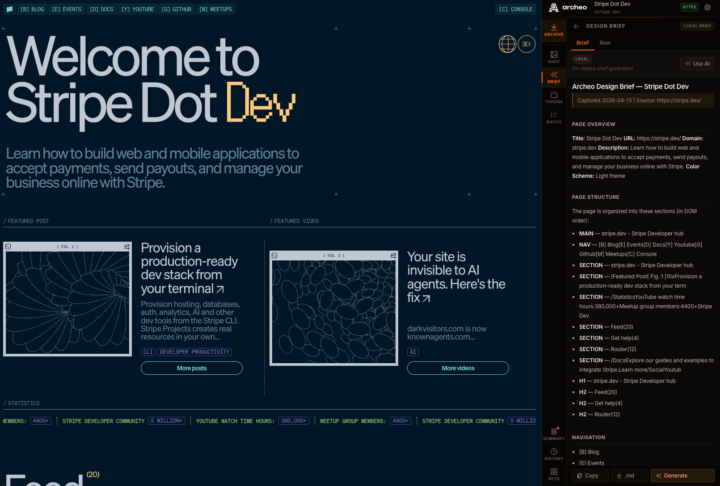The height and width of the screenshot is (486, 720).
Task: Open the [M] Meetups nav item
Action: tap(215, 9)
